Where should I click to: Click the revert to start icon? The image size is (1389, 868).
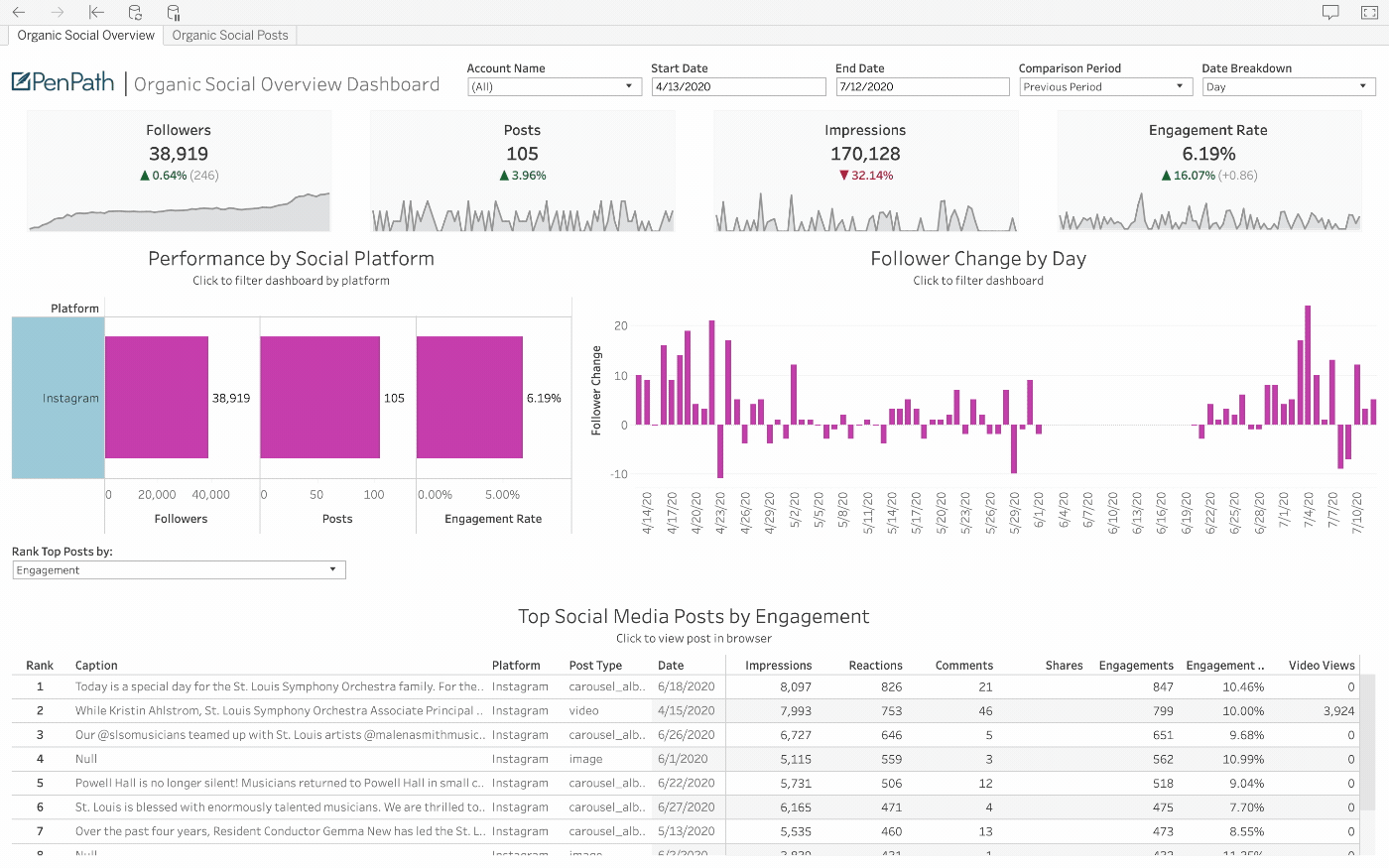pyautogui.click(x=96, y=13)
